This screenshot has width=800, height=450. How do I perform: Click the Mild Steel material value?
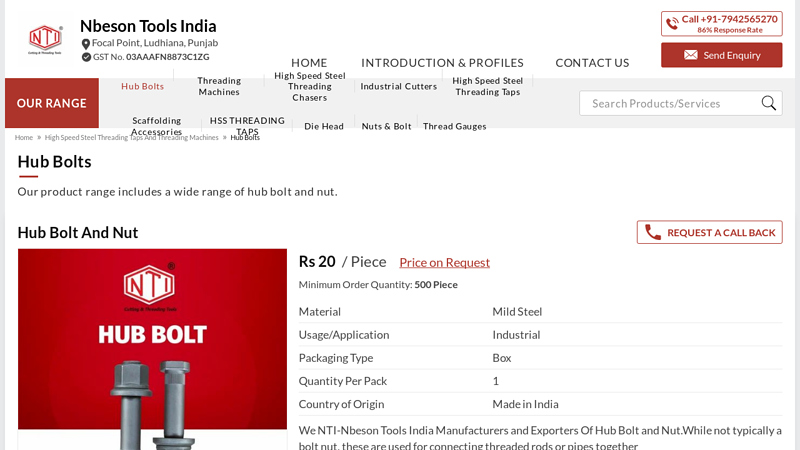tap(517, 312)
